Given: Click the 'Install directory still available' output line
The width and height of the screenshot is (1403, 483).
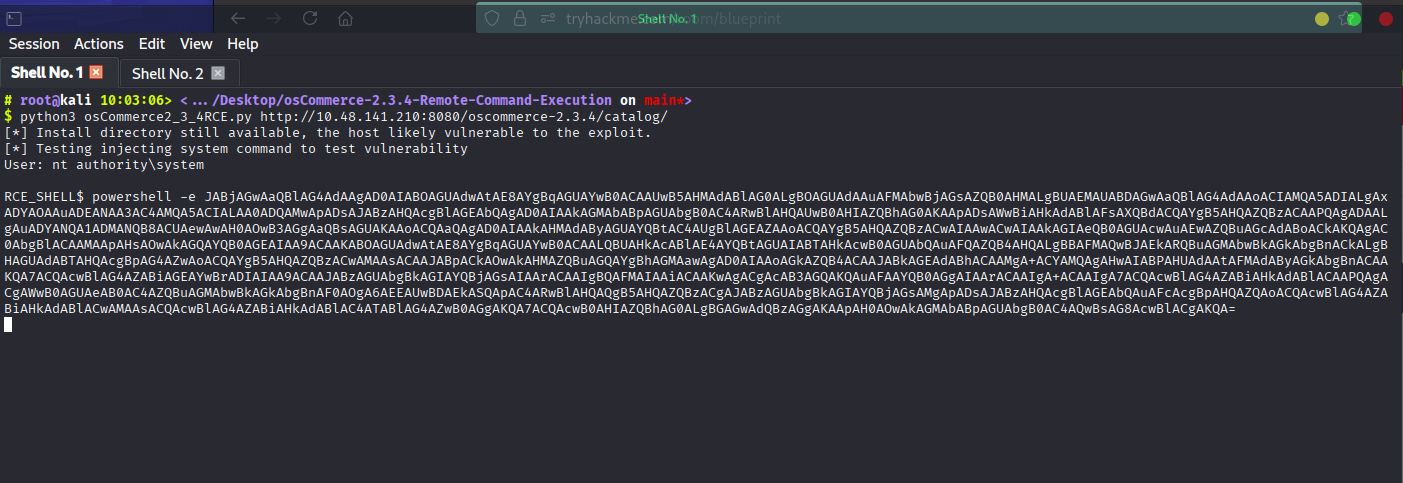Looking at the screenshot, I should click(328, 133).
